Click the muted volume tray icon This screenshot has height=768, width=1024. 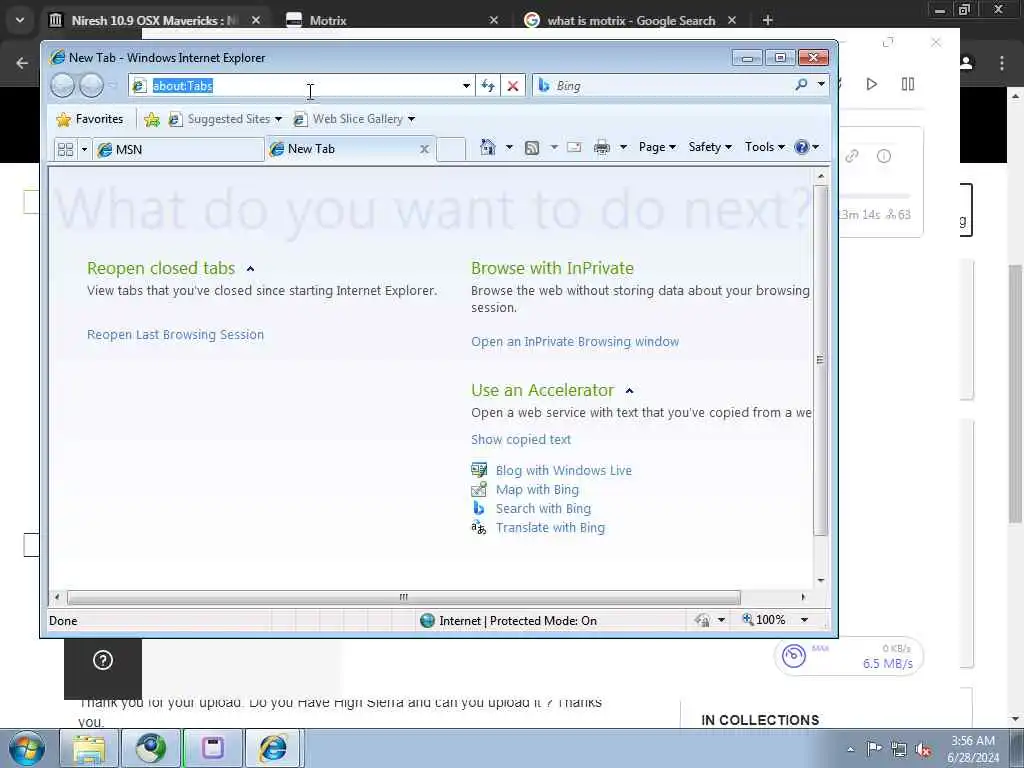click(x=923, y=750)
